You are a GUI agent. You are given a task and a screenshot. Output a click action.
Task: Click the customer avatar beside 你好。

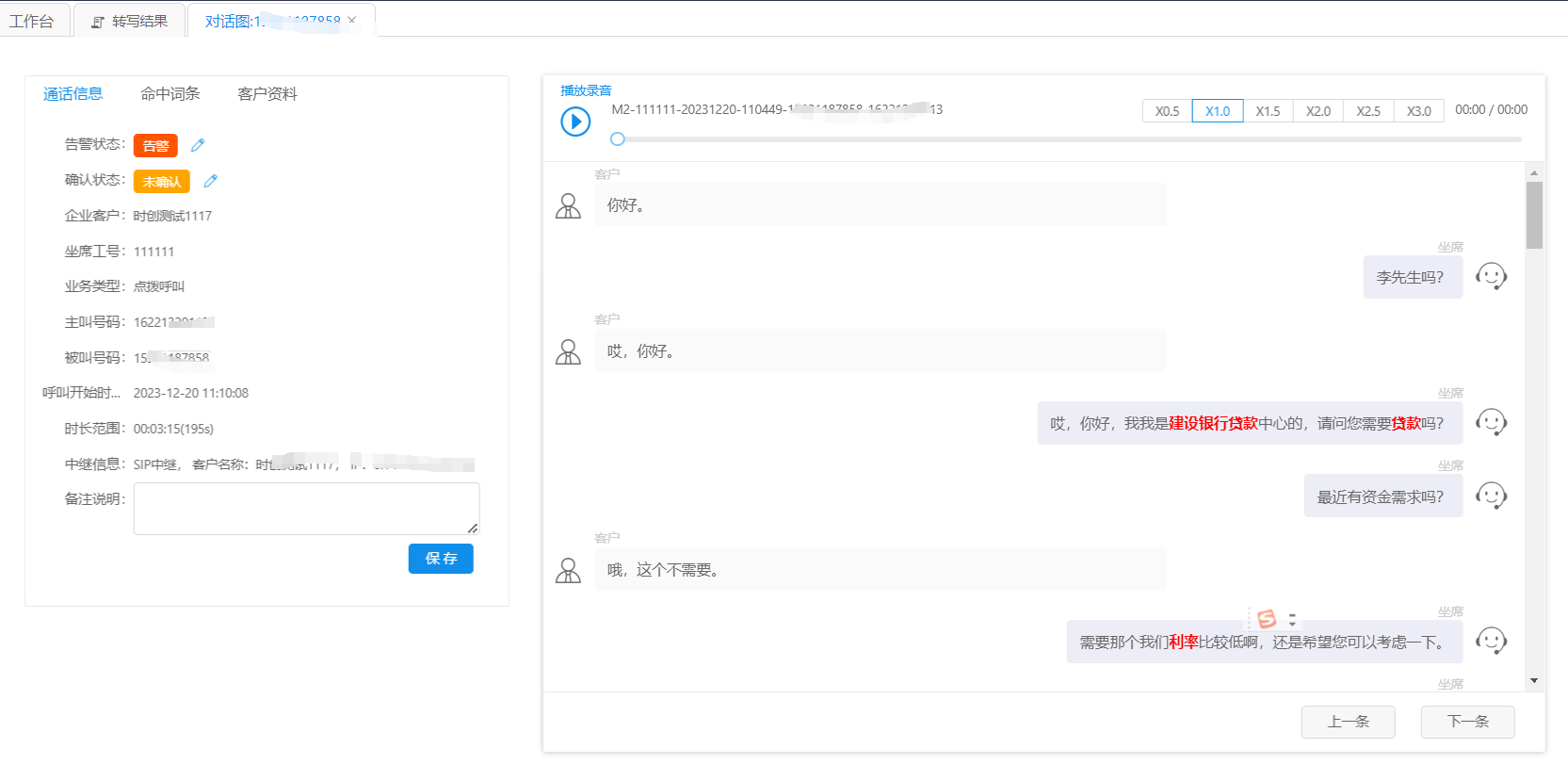pyautogui.click(x=569, y=205)
